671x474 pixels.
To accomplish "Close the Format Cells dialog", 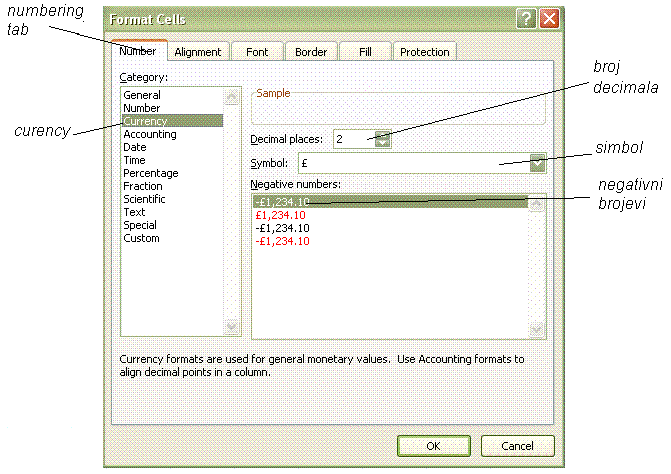I will pos(548,19).
